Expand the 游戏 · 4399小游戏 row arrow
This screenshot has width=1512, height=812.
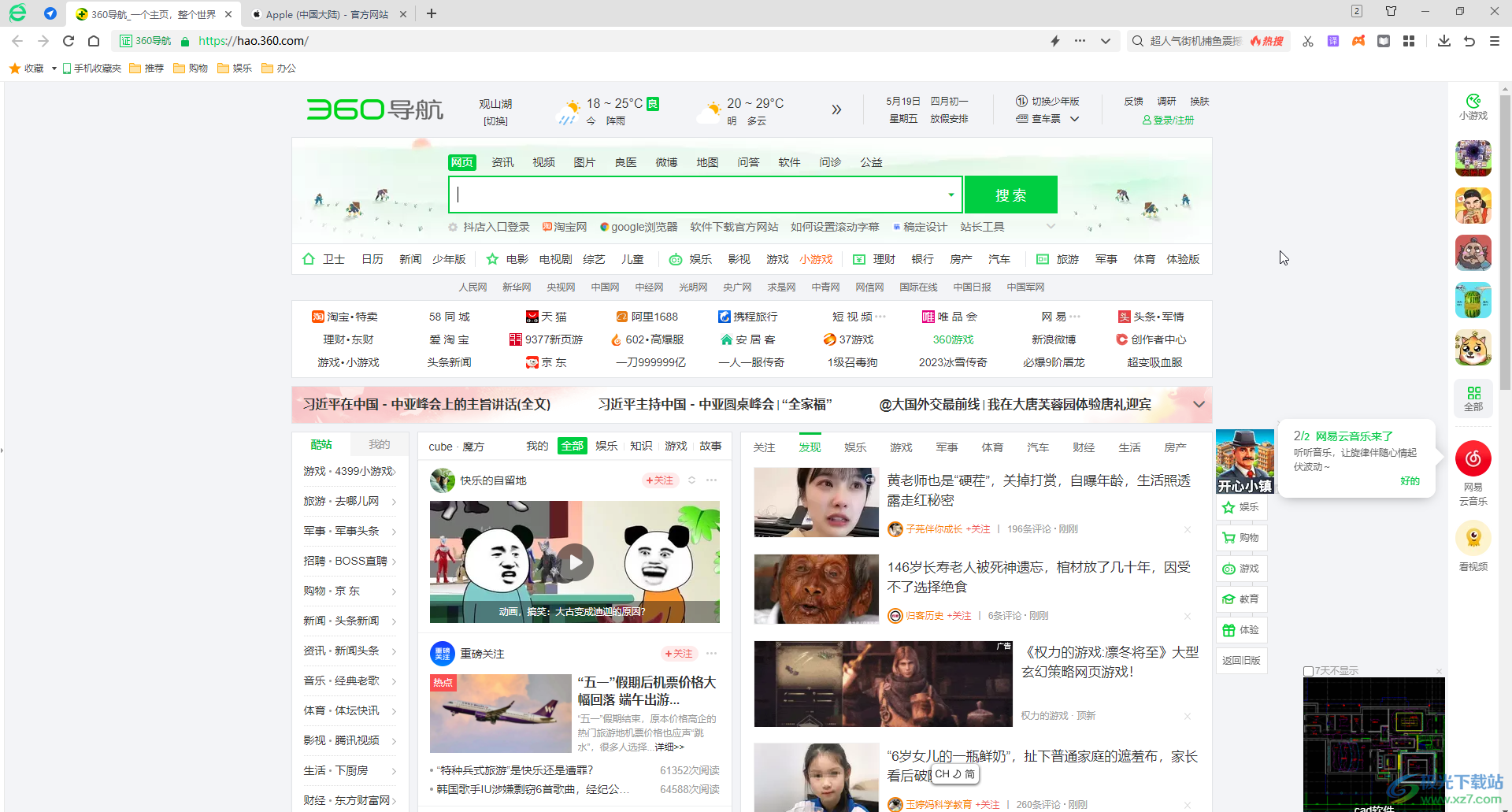395,471
